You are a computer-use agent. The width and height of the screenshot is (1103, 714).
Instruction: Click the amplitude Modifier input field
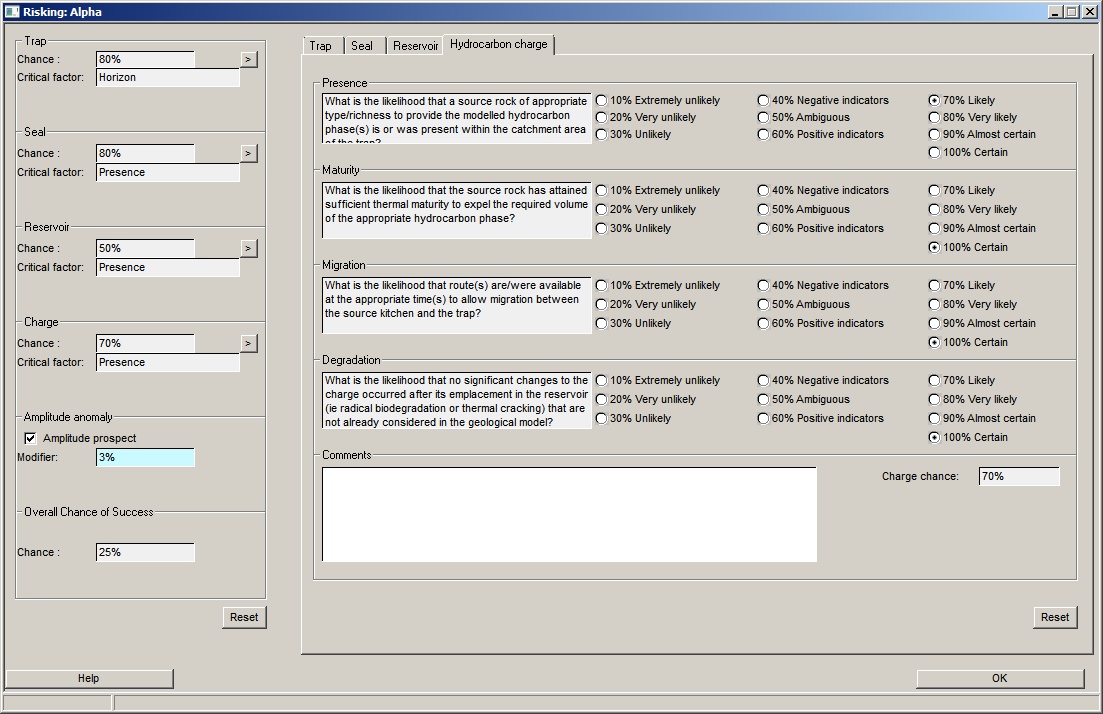click(x=146, y=457)
